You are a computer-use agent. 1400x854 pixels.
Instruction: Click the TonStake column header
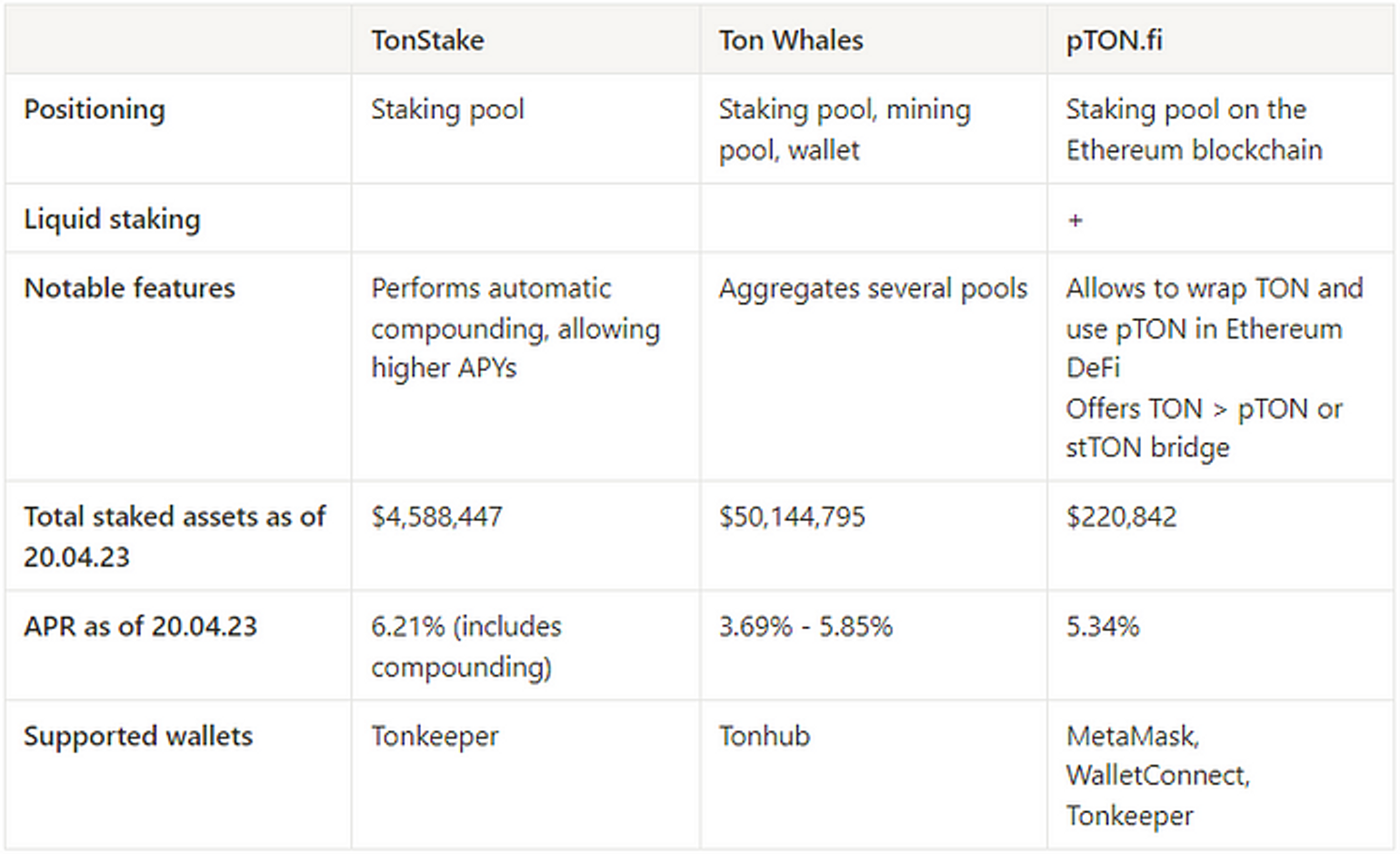pos(427,40)
